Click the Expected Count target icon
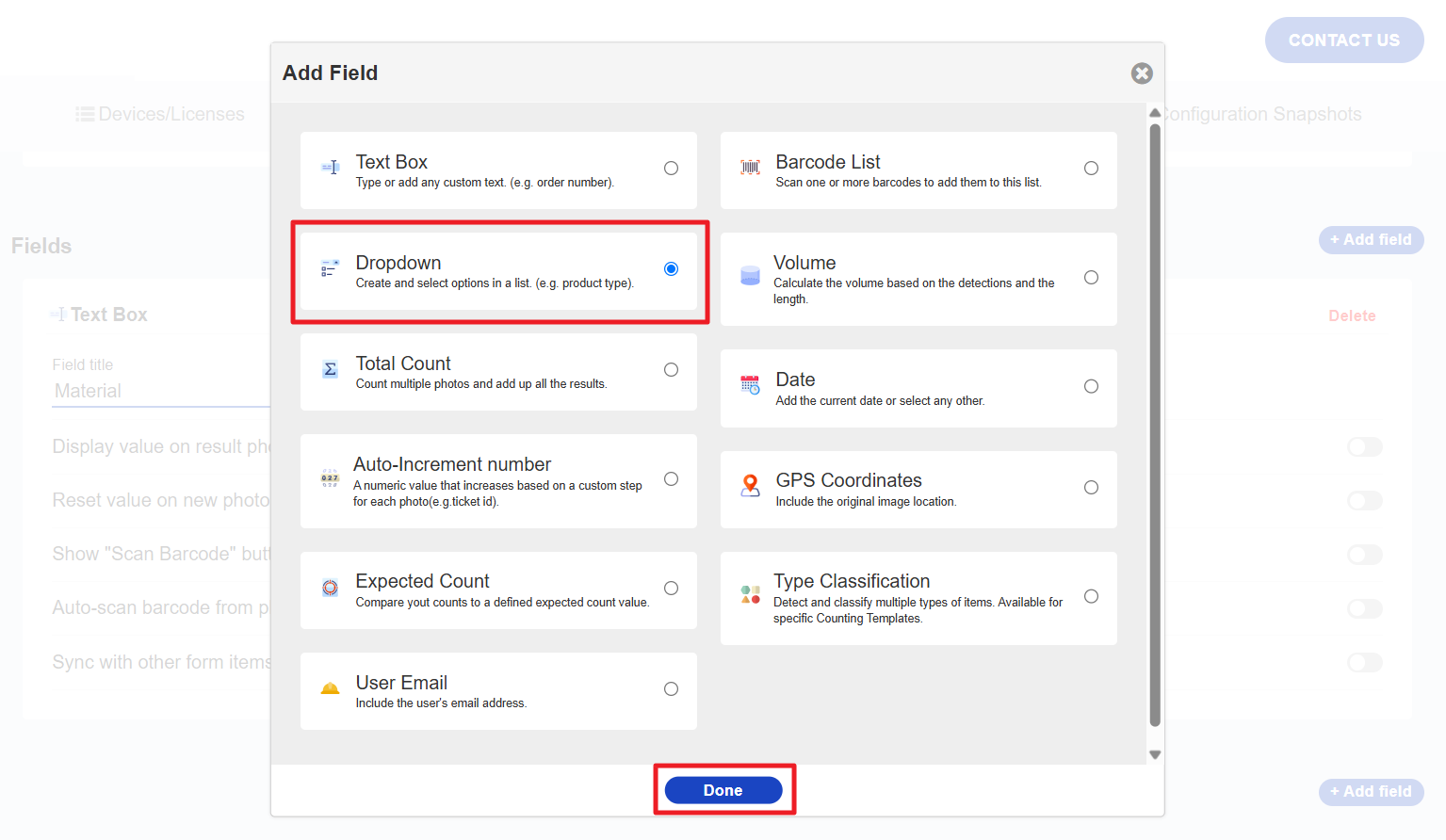Image resolution: width=1446 pixels, height=840 pixels. pyautogui.click(x=330, y=588)
